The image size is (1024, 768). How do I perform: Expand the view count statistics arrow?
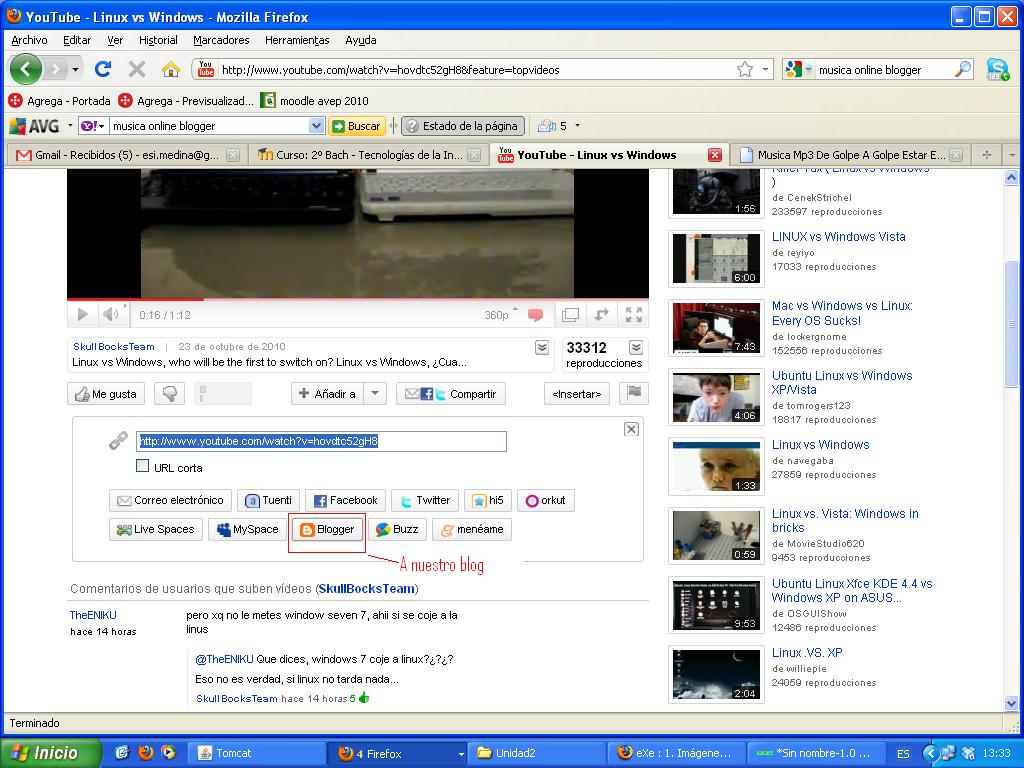click(636, 347)
